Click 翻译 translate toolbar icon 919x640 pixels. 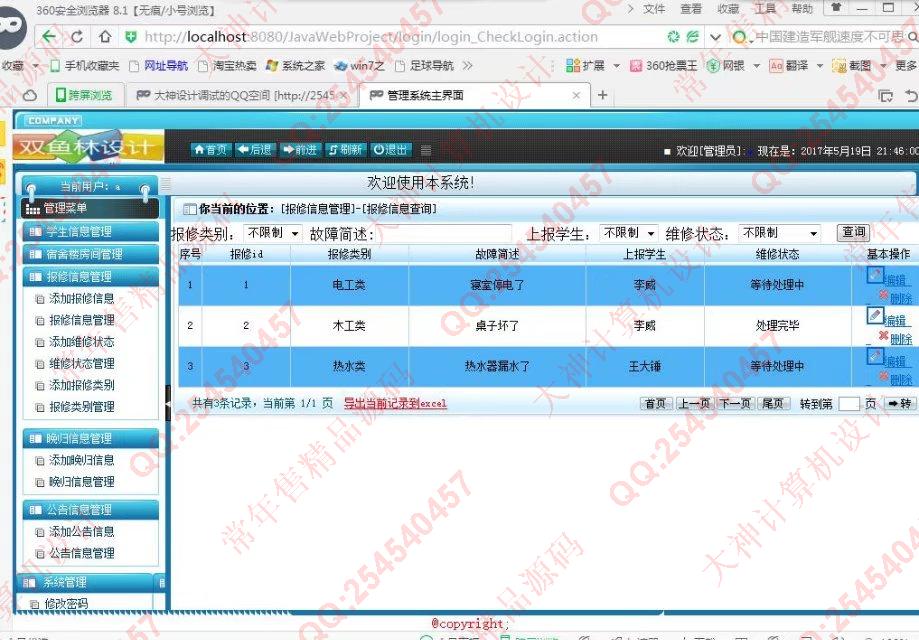point(789,66)
